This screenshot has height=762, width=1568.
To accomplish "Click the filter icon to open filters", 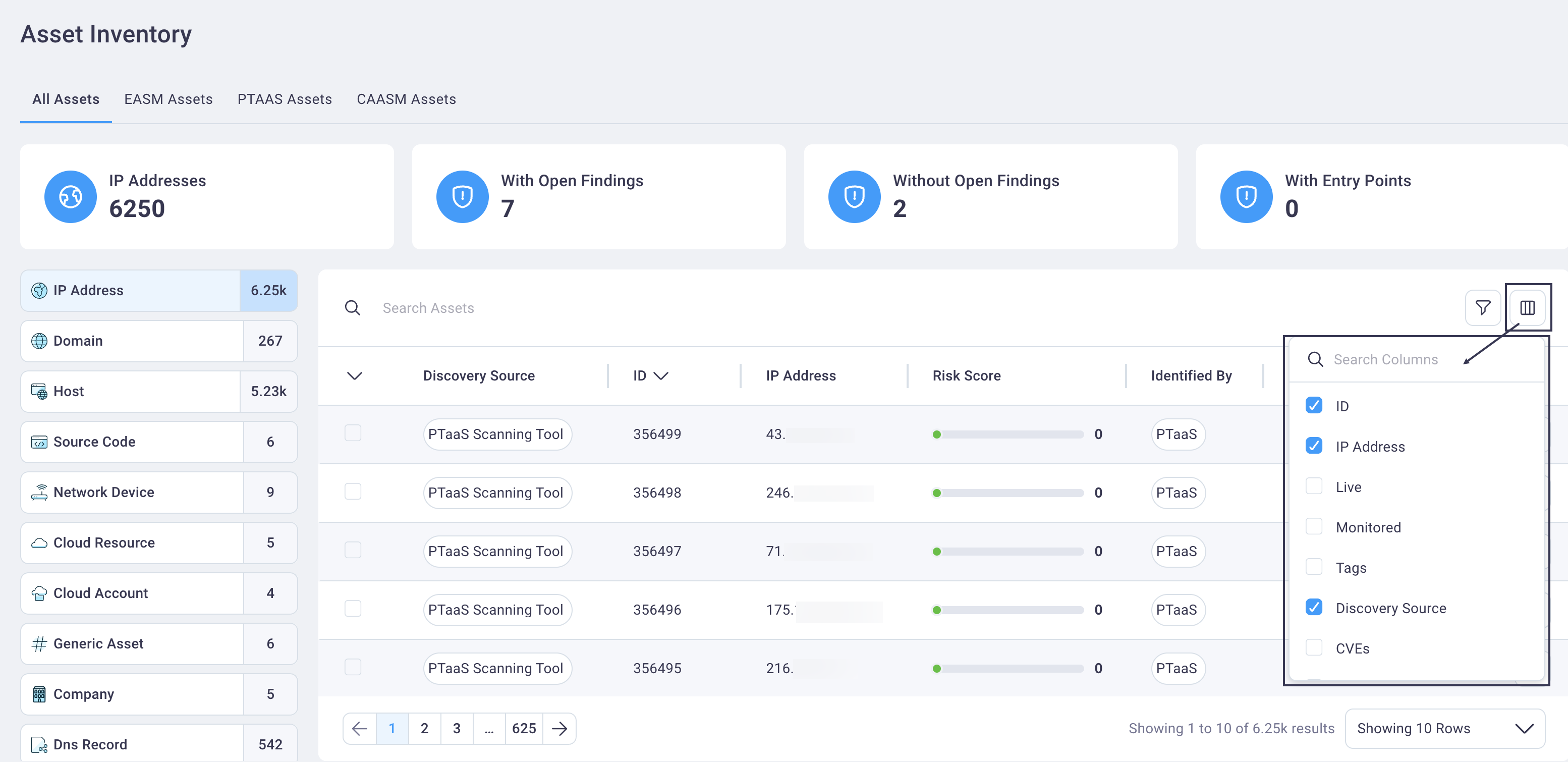I will [x=1484, y=307].
